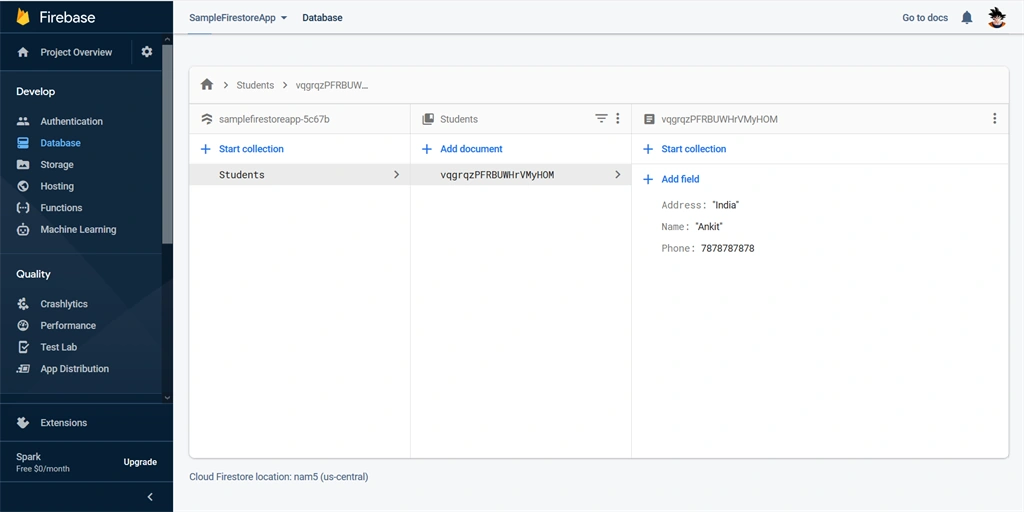Expand the Students collection row chevron
The image size is (1024, 512).
tap(396, 174)
